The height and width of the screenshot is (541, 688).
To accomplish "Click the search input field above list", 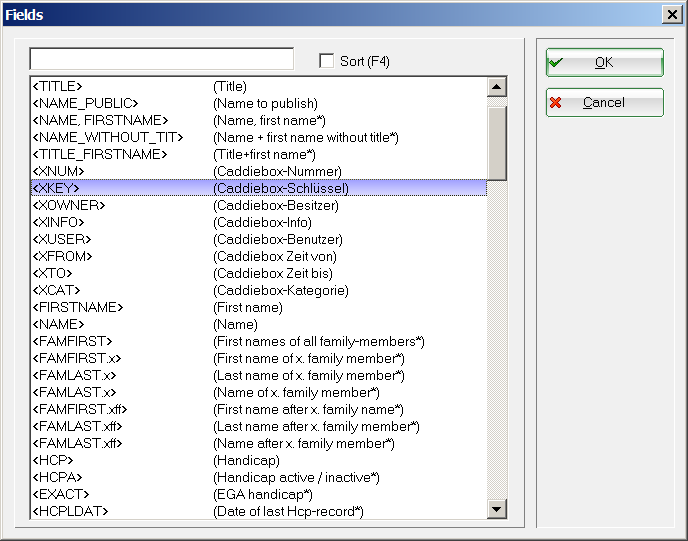I will click(161, 59).
